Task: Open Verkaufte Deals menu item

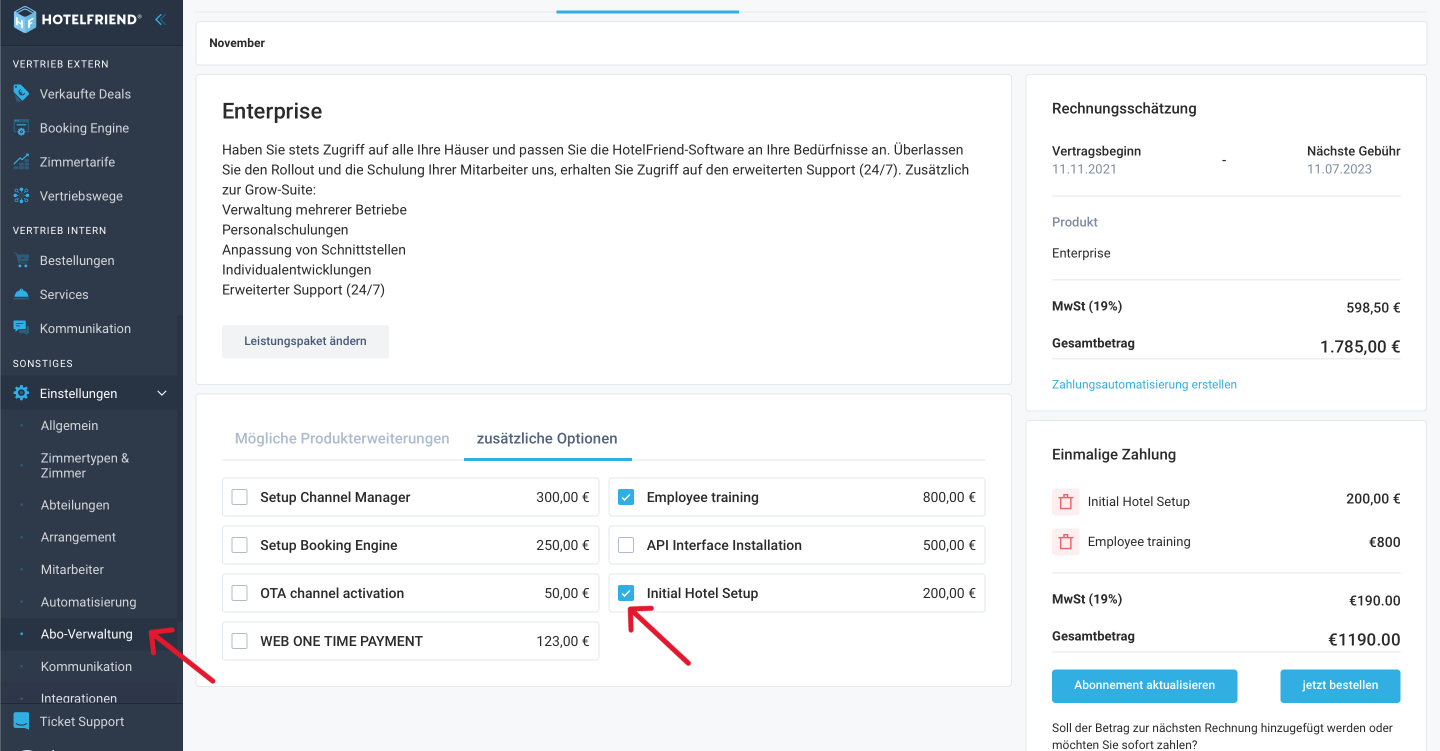Action: click(x=85, y=94)
